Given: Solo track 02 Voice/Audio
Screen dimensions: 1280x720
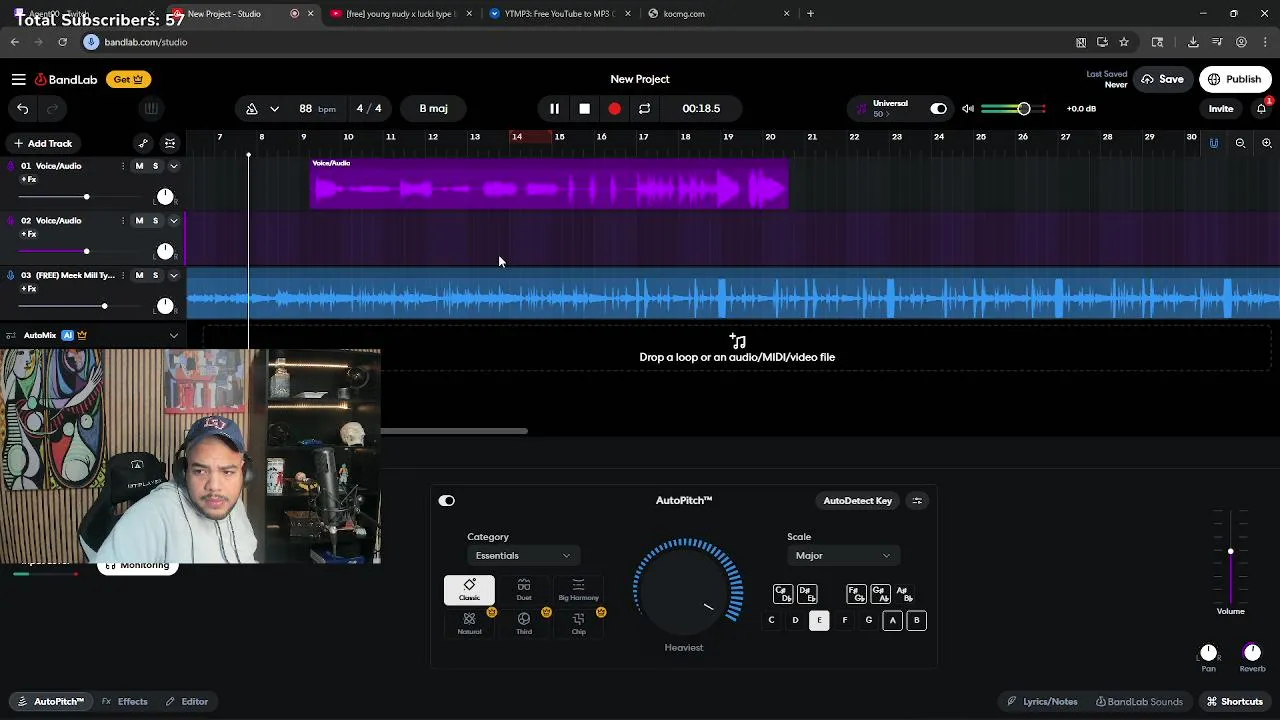Looking at the screenshot, I should (x=155, y=221).
